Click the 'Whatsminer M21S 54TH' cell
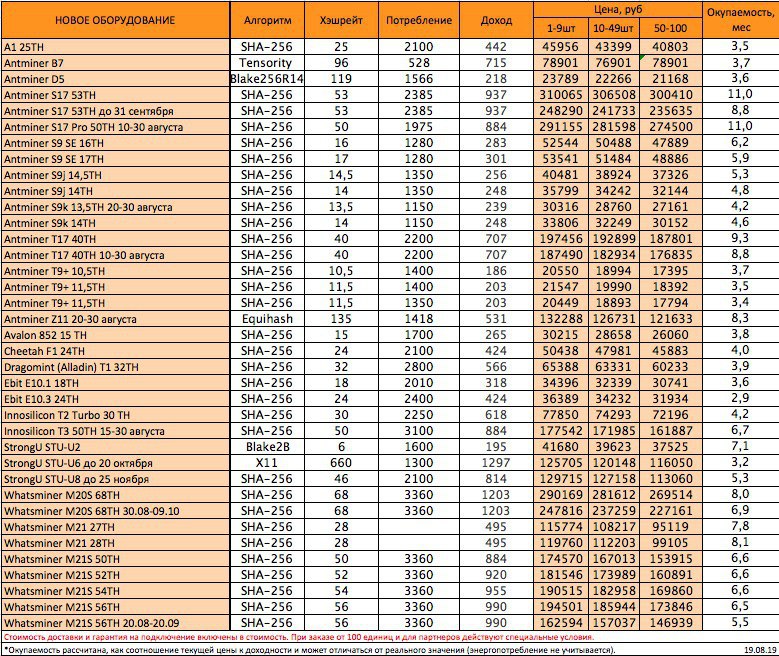This screenshot has width=779, height=656. [115, 591]
